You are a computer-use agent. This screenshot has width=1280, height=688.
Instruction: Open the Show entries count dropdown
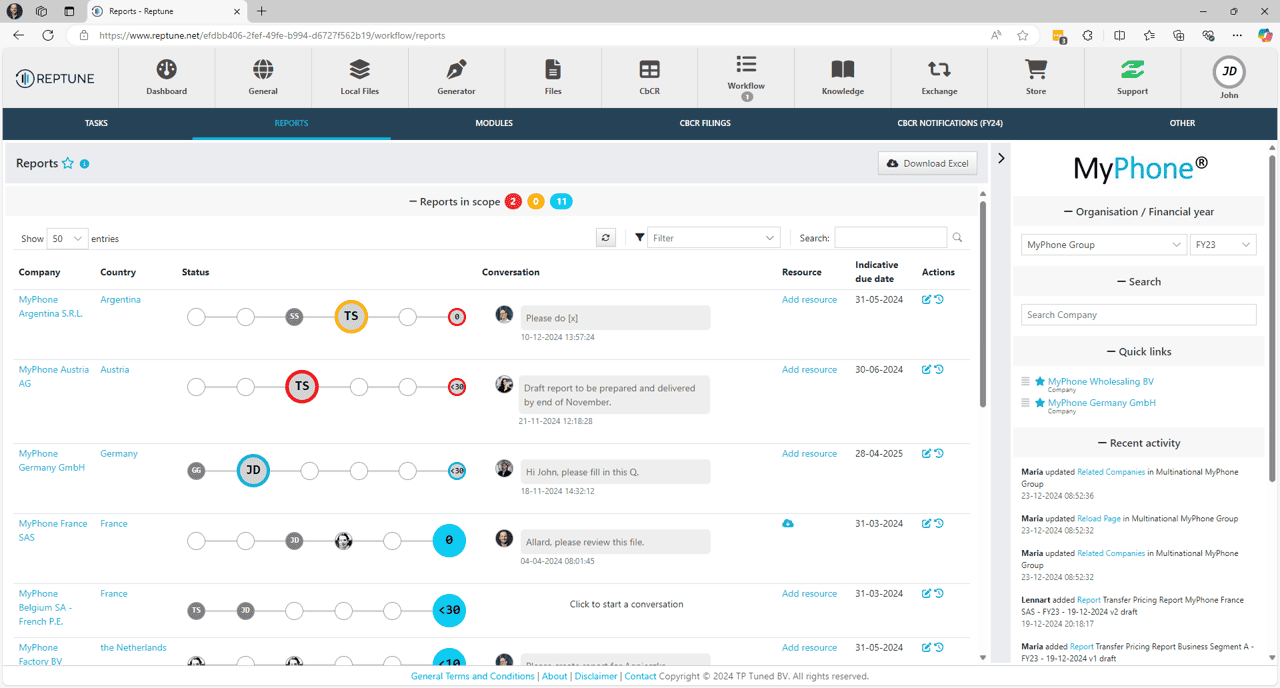point(66,238)
